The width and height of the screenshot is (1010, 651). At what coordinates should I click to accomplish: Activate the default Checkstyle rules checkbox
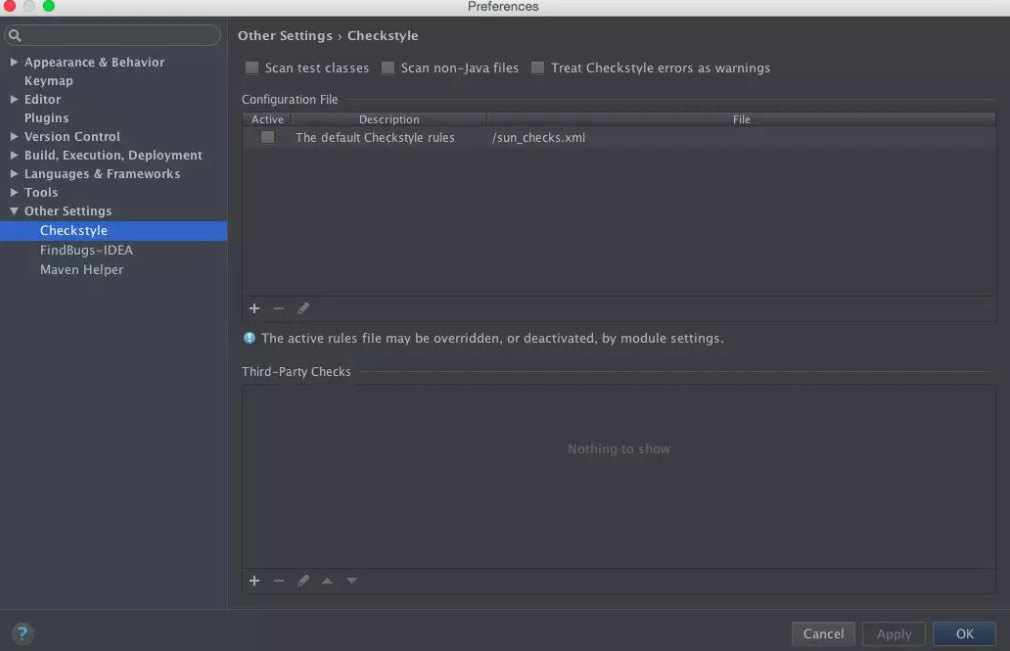pos(267,137)
